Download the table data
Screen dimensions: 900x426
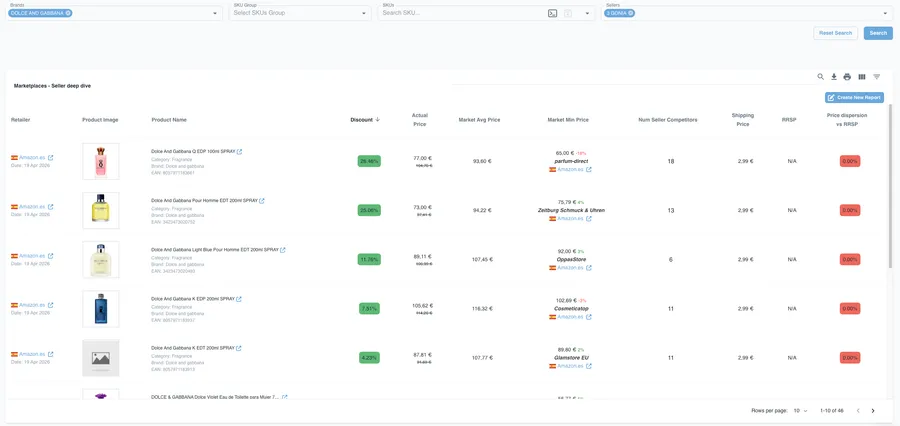pyautogui.click(x=834, y=76)
